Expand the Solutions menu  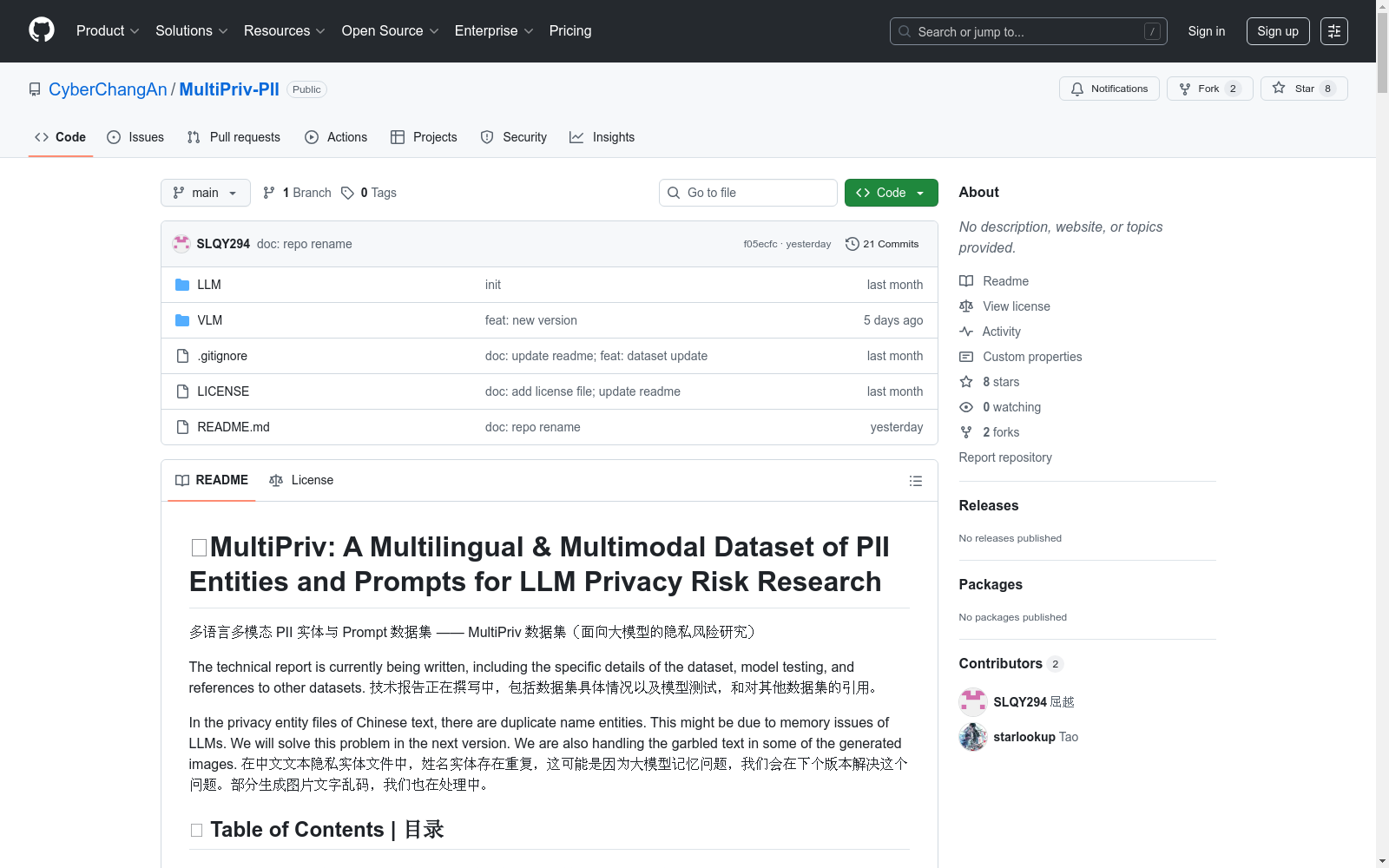click(191, 31)
